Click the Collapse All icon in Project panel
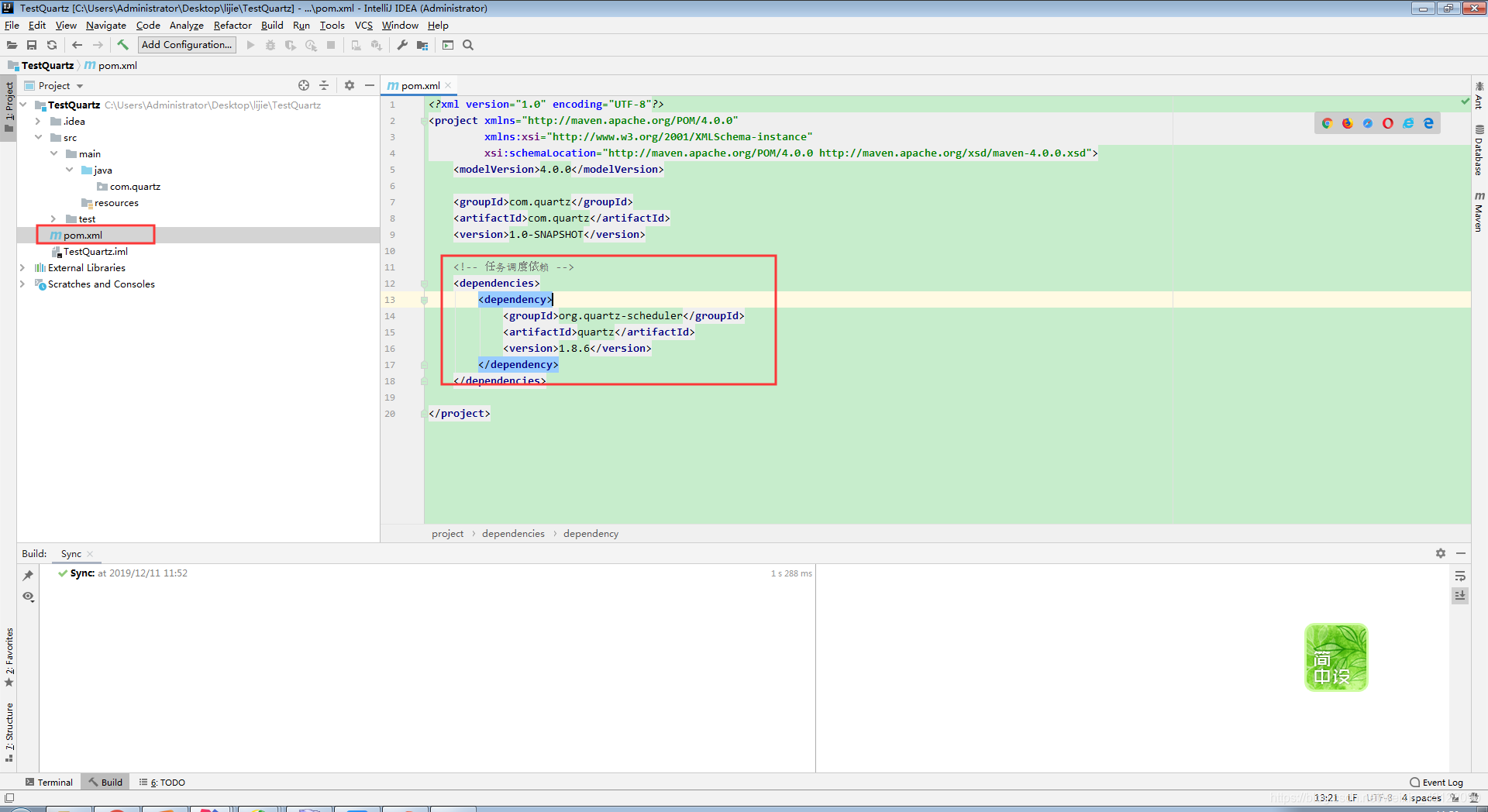The image size is (1488, 812). (x=324, y=85)
